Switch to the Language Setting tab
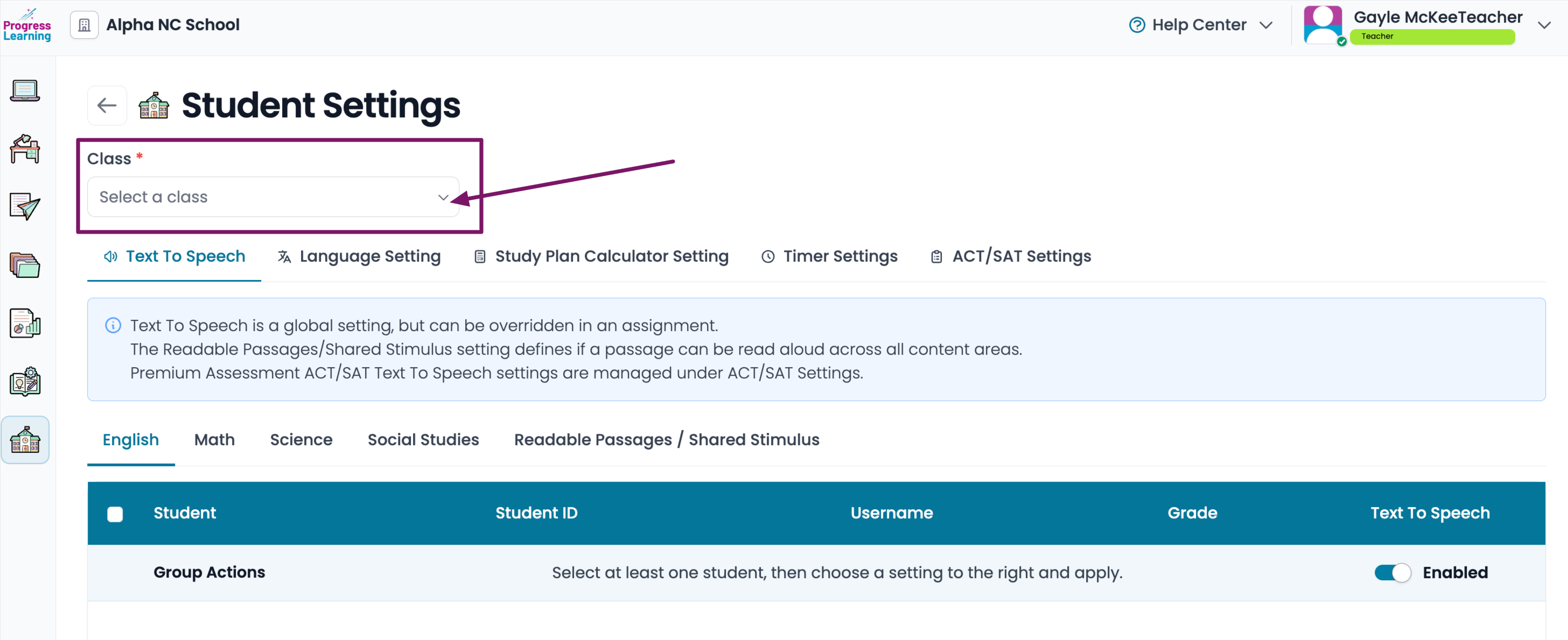Screen dimensions: 1568x640 (359, 256)
